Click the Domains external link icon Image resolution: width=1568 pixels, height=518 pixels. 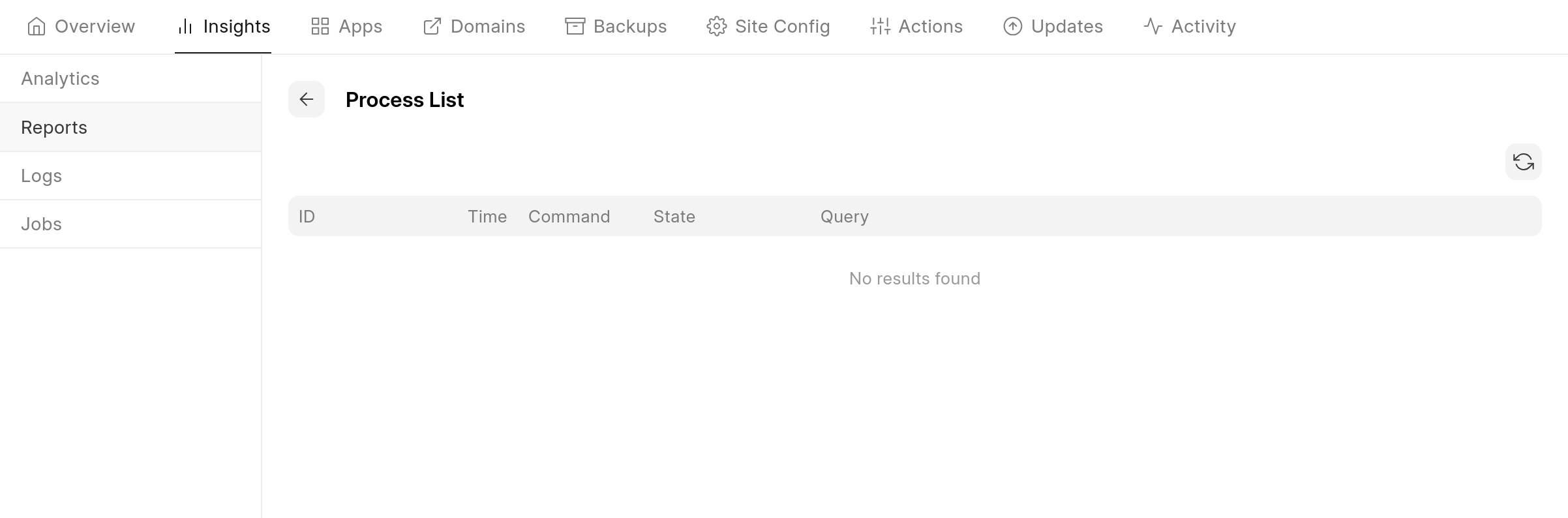(x=432, y=27)
